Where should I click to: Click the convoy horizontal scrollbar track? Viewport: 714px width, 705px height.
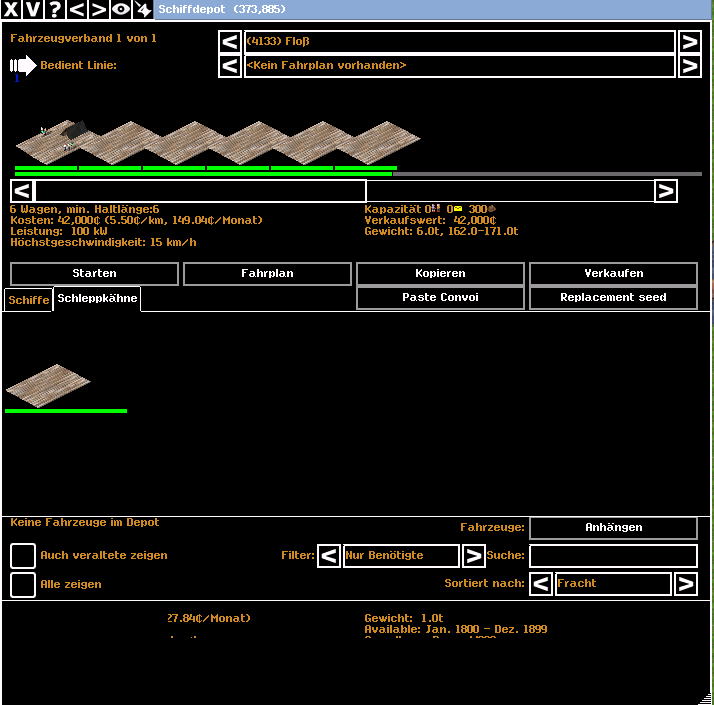pyautogui.click(x=510, y=191)
